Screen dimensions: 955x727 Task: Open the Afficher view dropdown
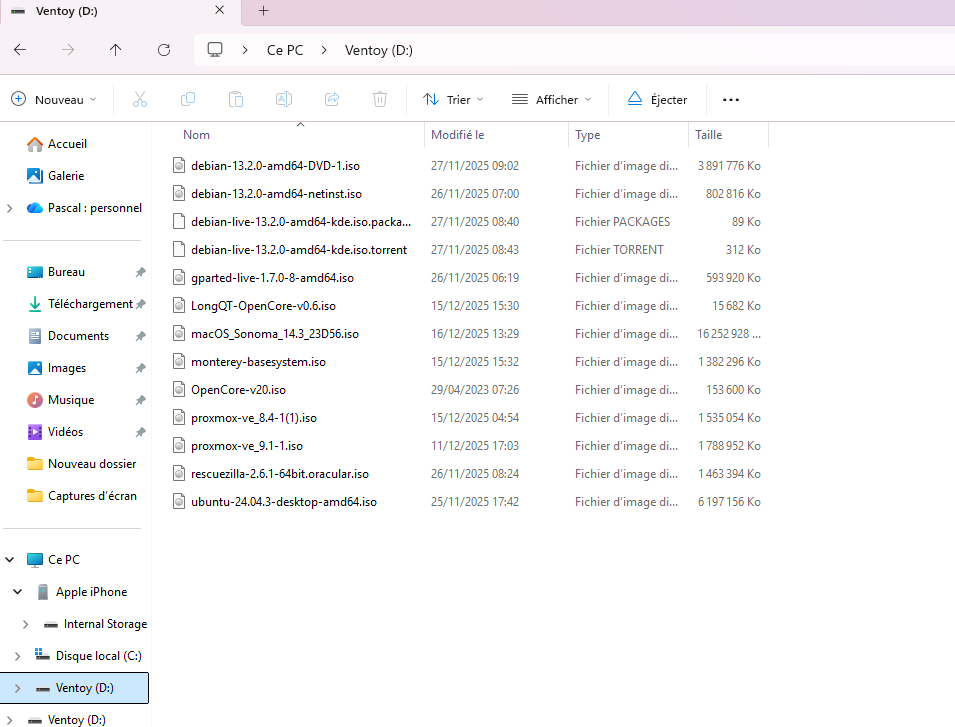coord(551,99)
